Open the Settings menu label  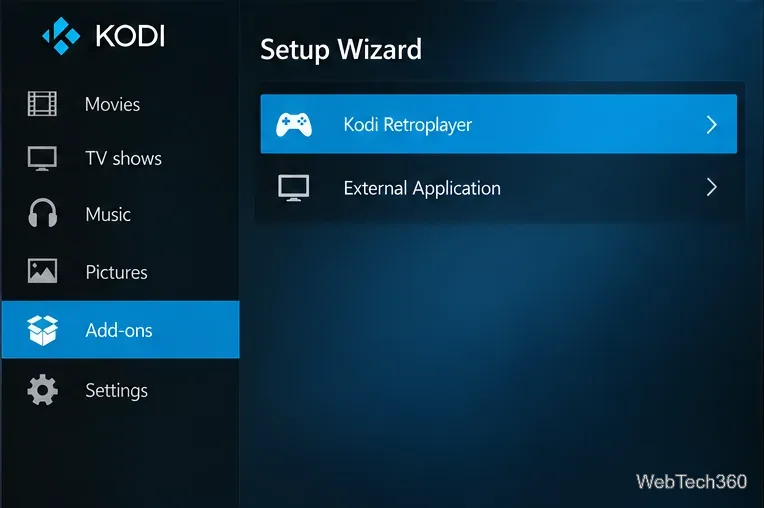(x=116, y=391)
